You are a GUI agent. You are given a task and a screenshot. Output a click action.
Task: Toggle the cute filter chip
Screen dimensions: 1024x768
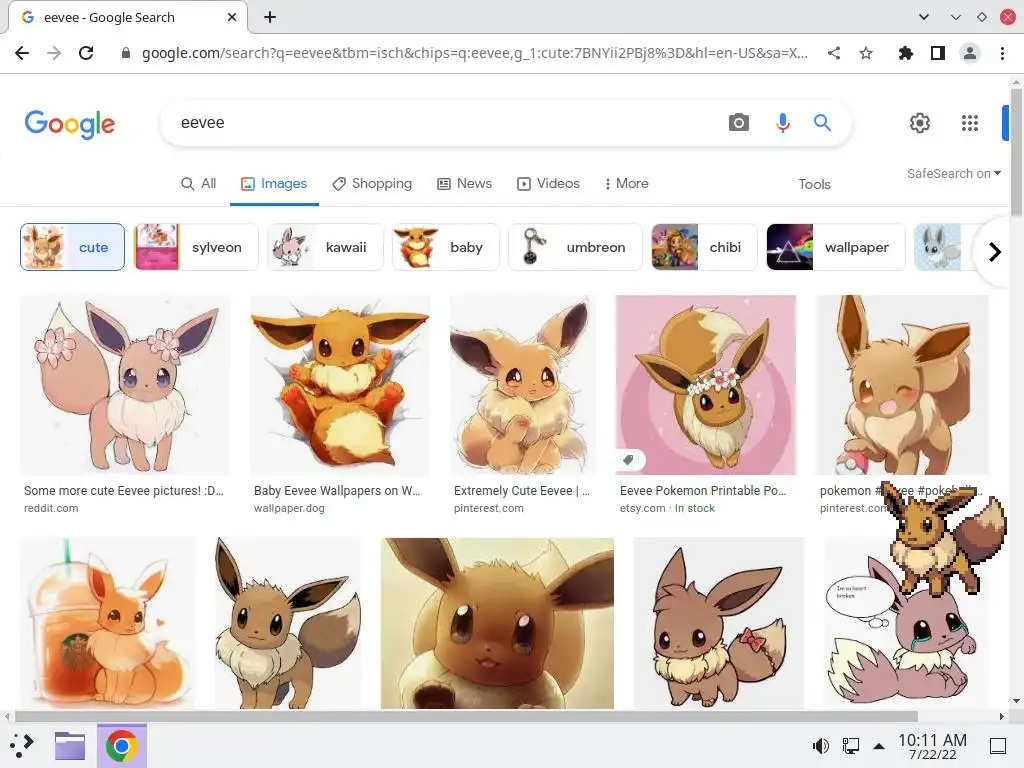point(72,247)
